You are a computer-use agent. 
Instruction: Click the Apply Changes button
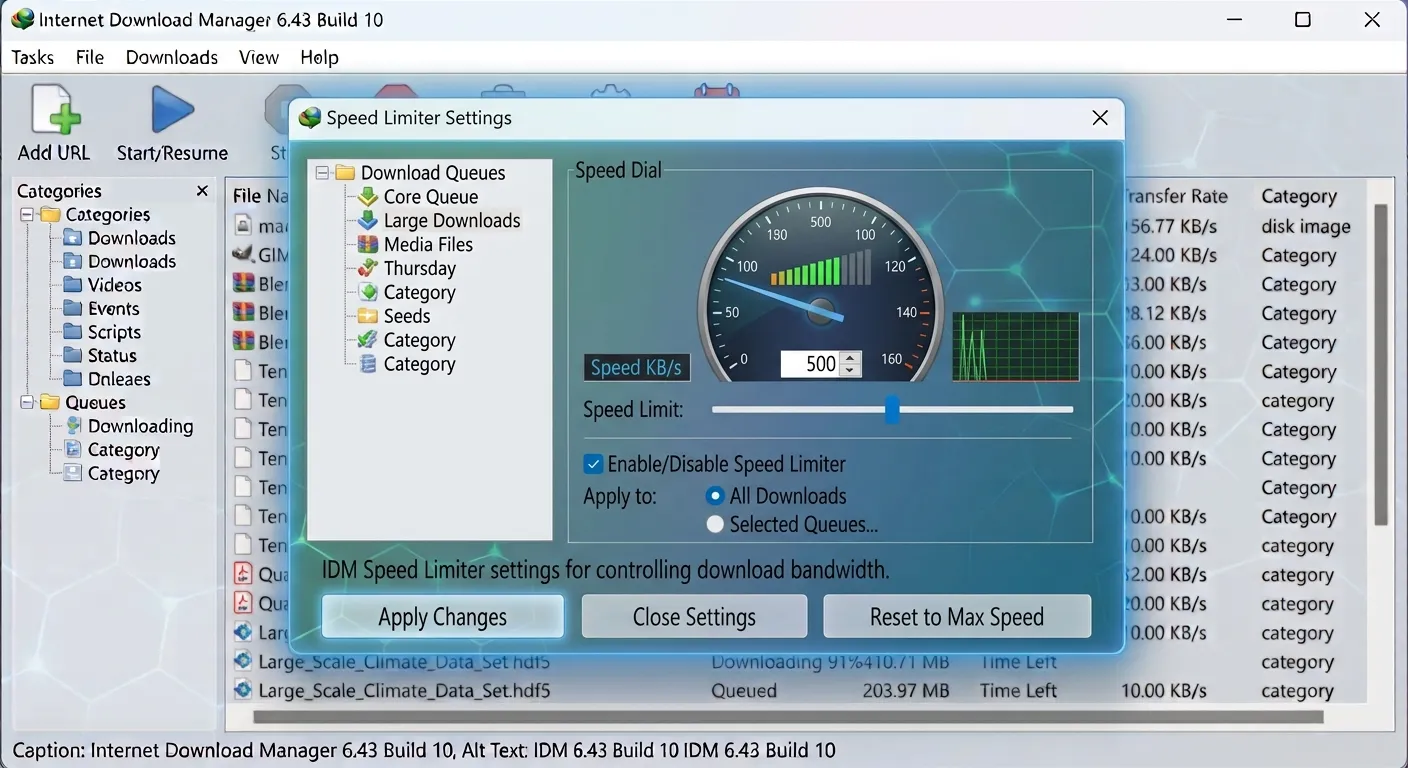click(442, 617)
